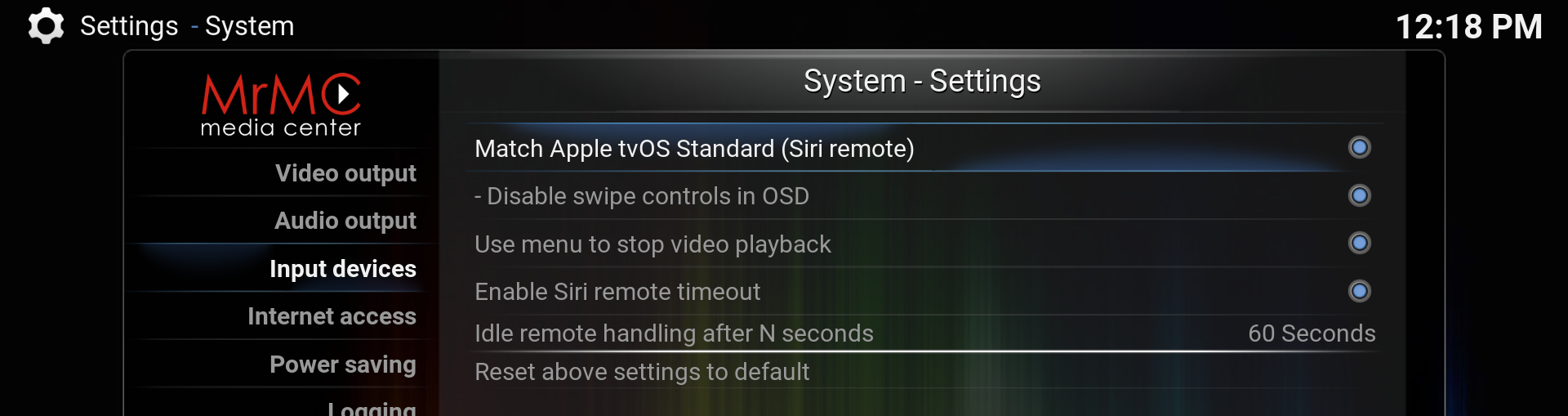Toggle Match Apple tvOS Standard radio button
Screen dimensions: 1568x416
pos(1359,148)
